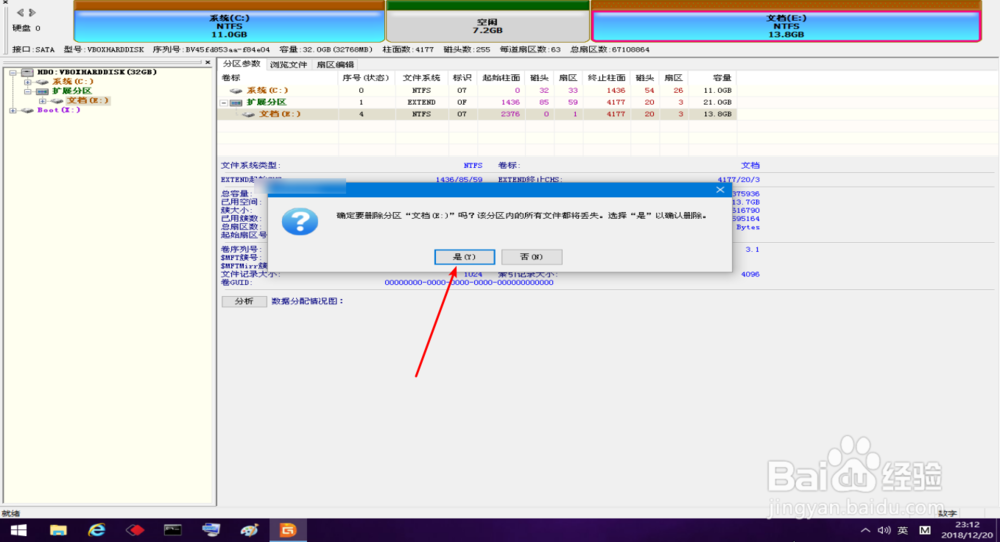This screenshot has height=542, width=1000.
Task: Click the Boot(X:) drive icon in tree
Action: (x=27, y=110)
